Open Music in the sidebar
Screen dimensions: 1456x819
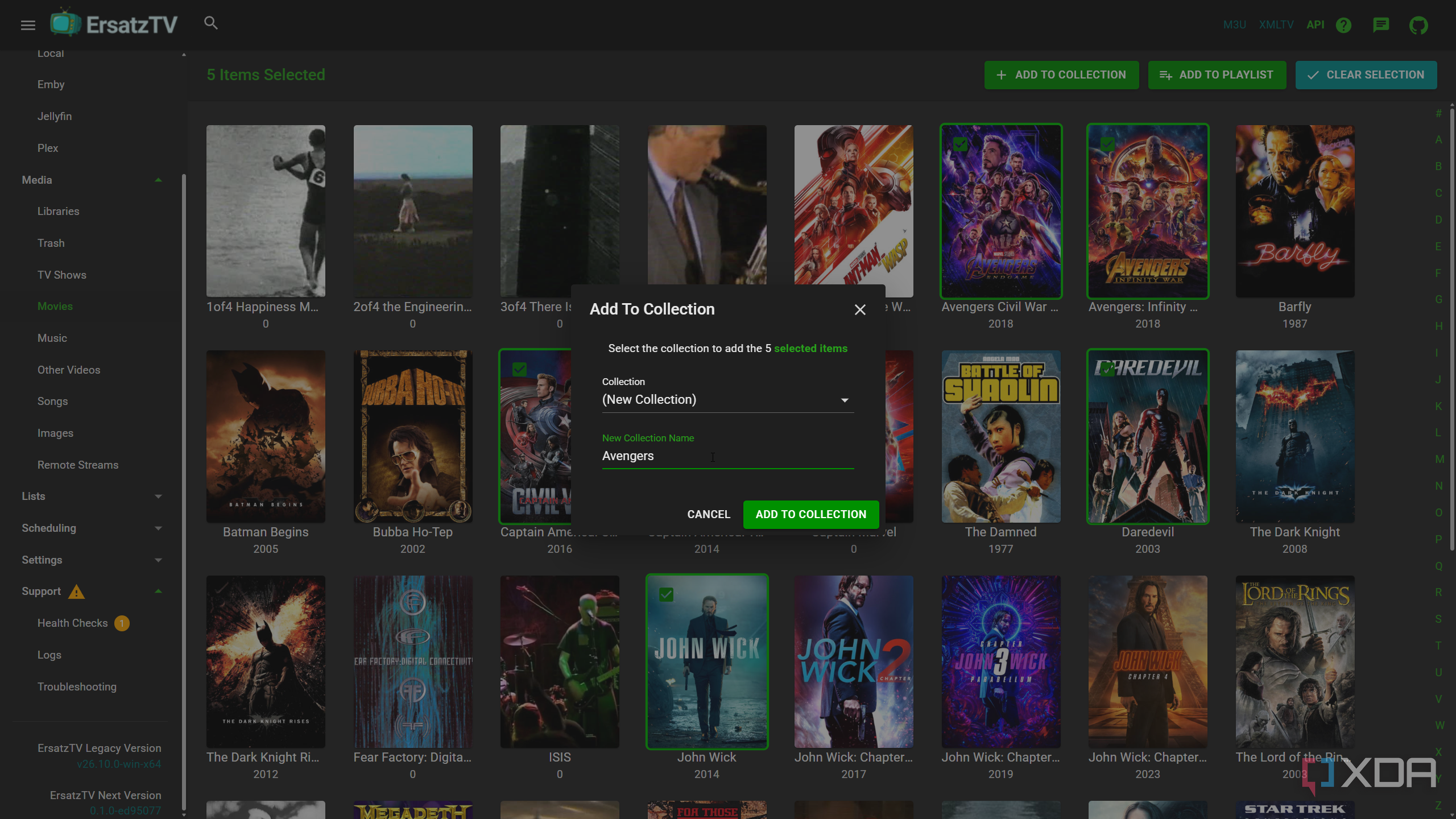[52, 338]
